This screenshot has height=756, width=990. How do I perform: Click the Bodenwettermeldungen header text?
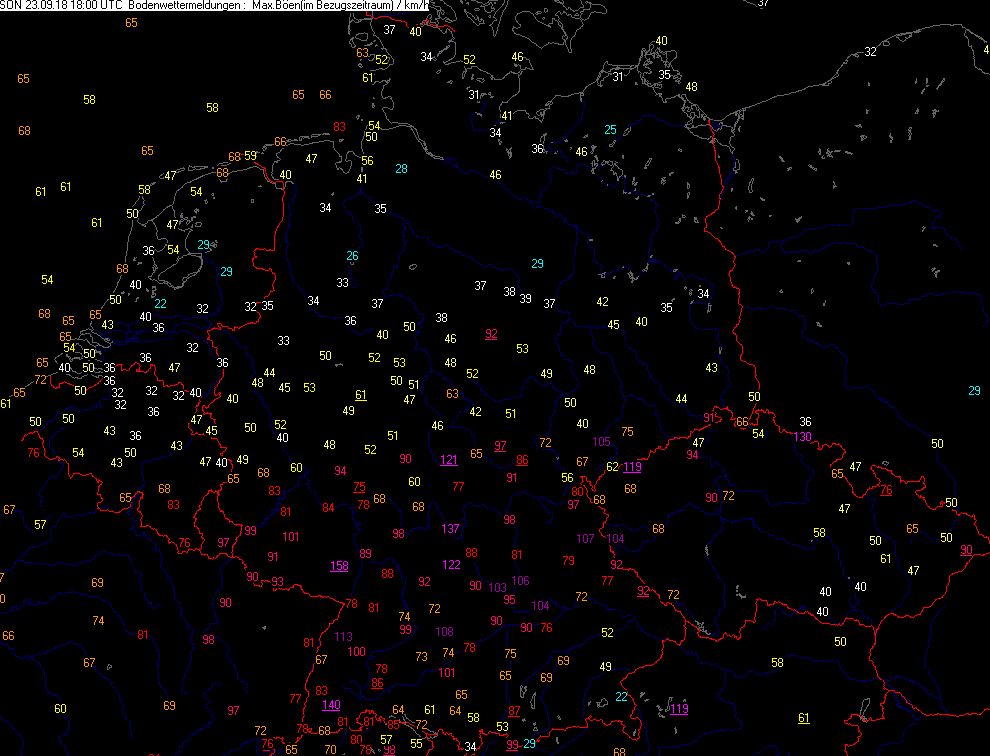(x=186, y=6)
